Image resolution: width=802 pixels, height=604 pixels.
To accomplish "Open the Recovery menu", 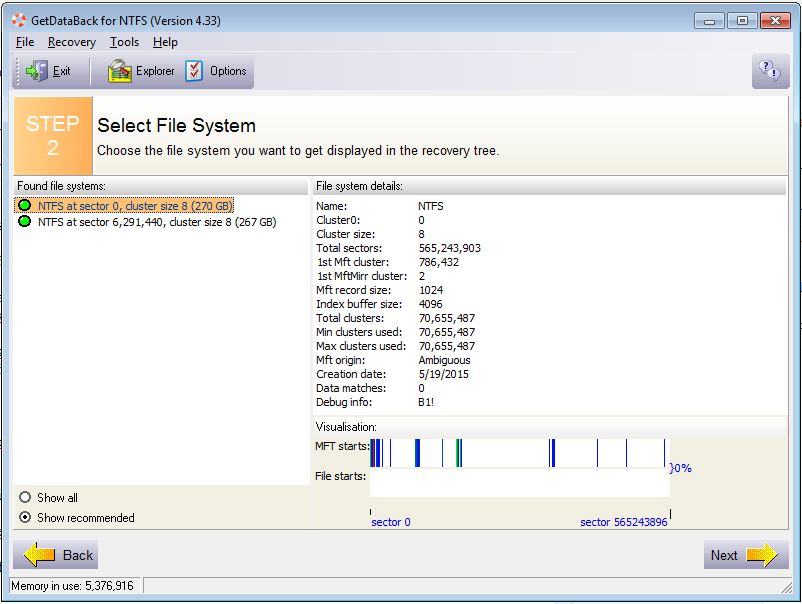I will pyautogui.click(x=72, y=42).
